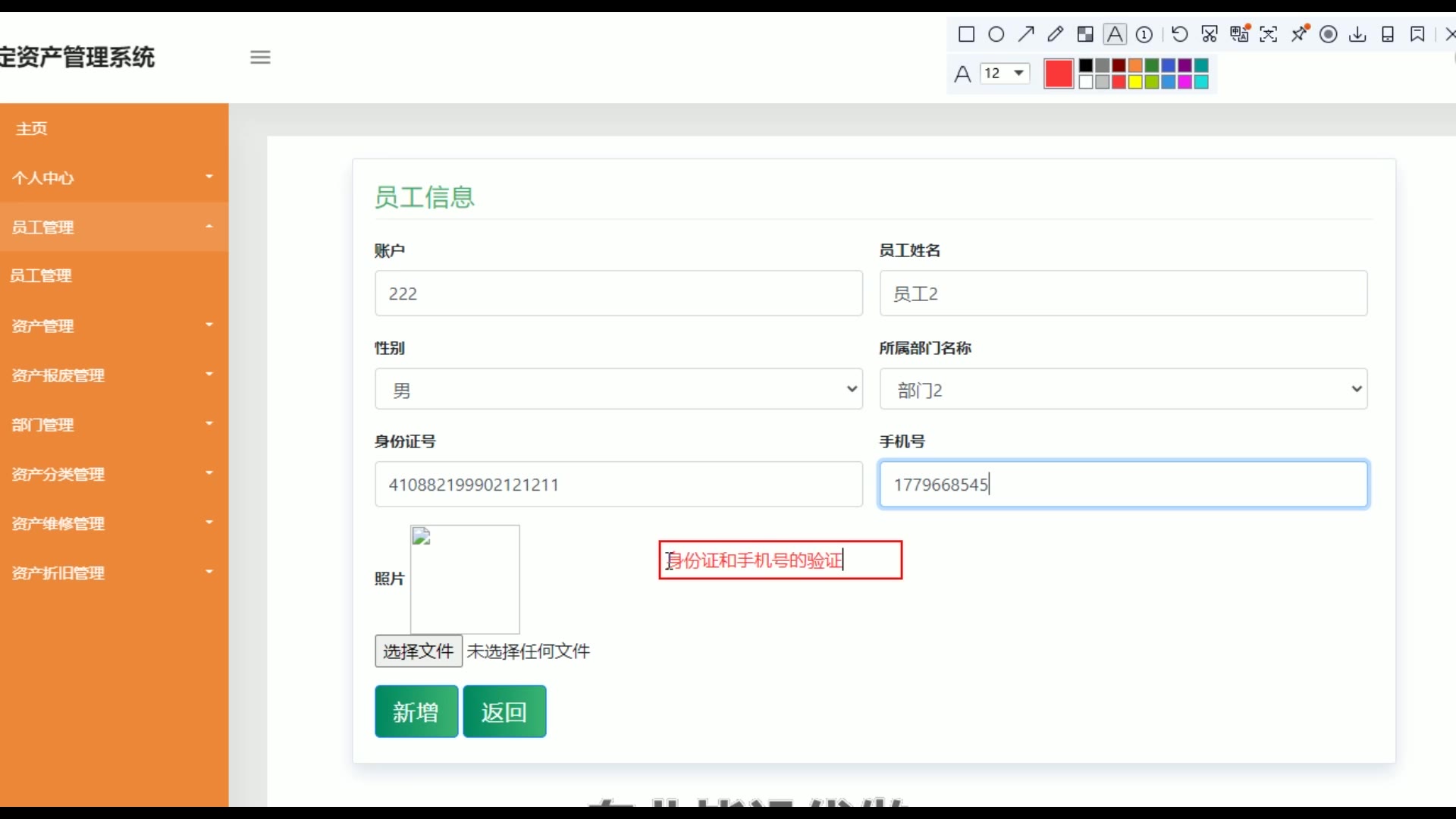Pick the yellow color swatch
The width and height of the screenshot is (1456, 819).
point(1135,82)
